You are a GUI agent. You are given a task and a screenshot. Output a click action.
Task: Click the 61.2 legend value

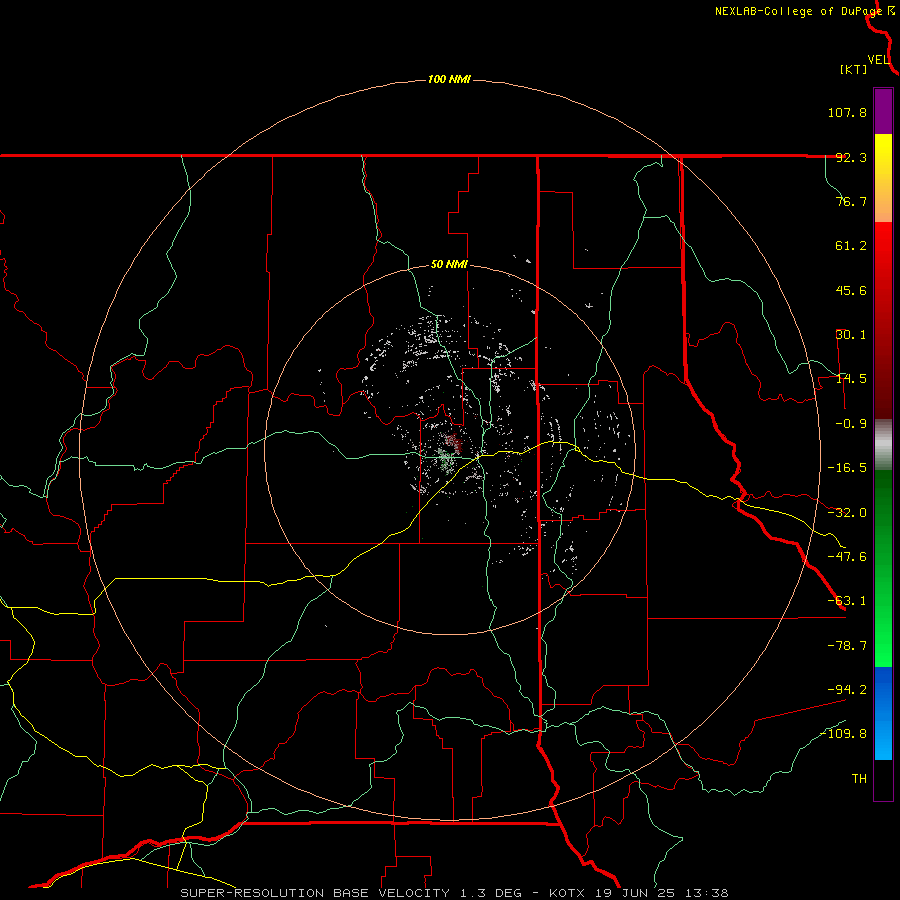tap(851, 246)
